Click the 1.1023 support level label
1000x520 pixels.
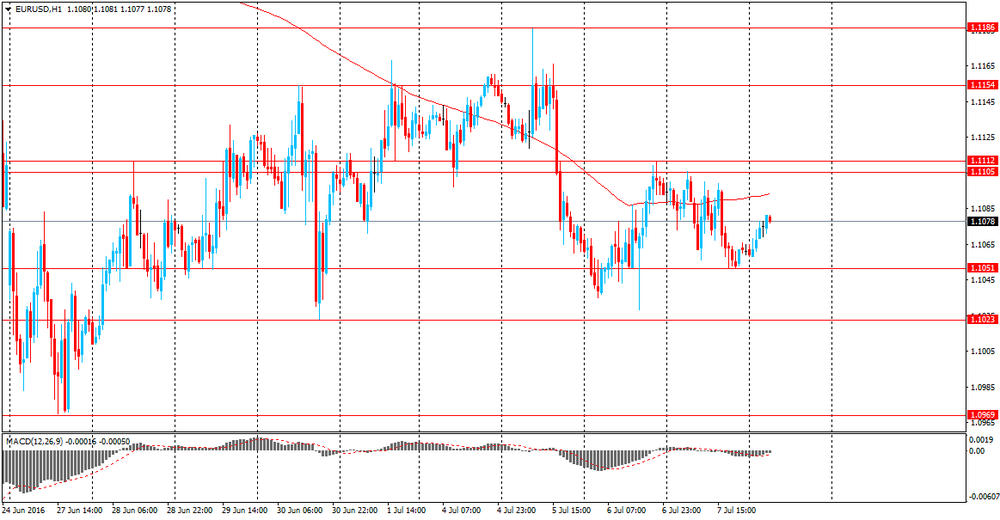coord(982,319)
